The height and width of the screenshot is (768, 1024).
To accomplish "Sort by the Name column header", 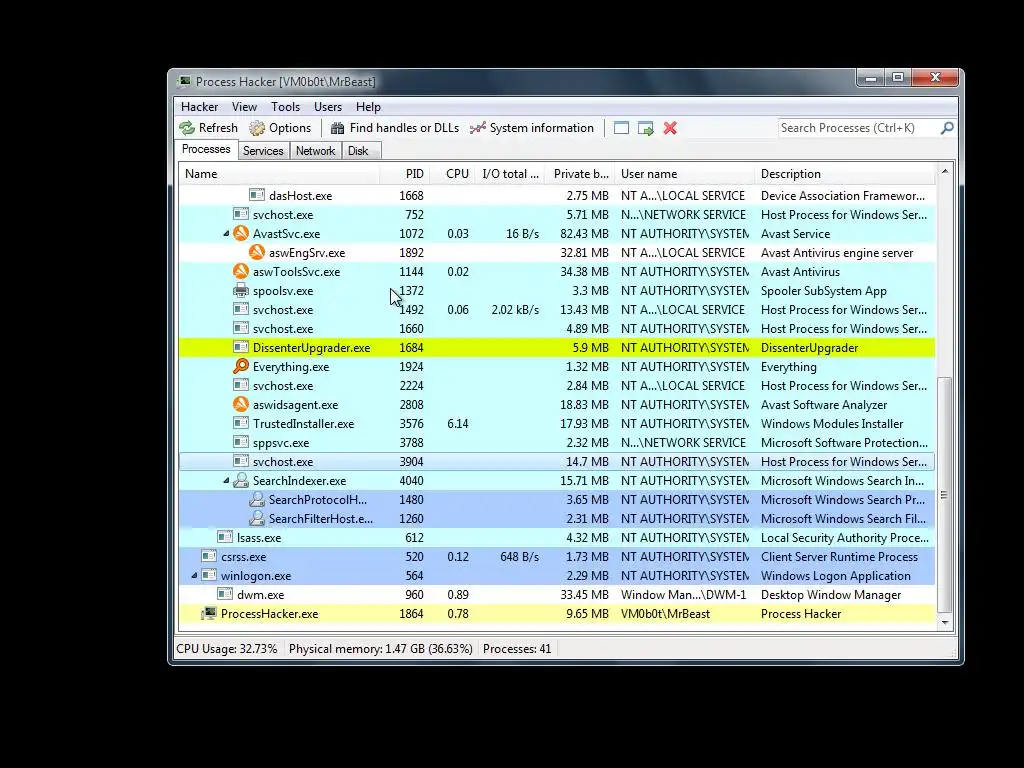I will pyautogui.click(x=279, y=174).
